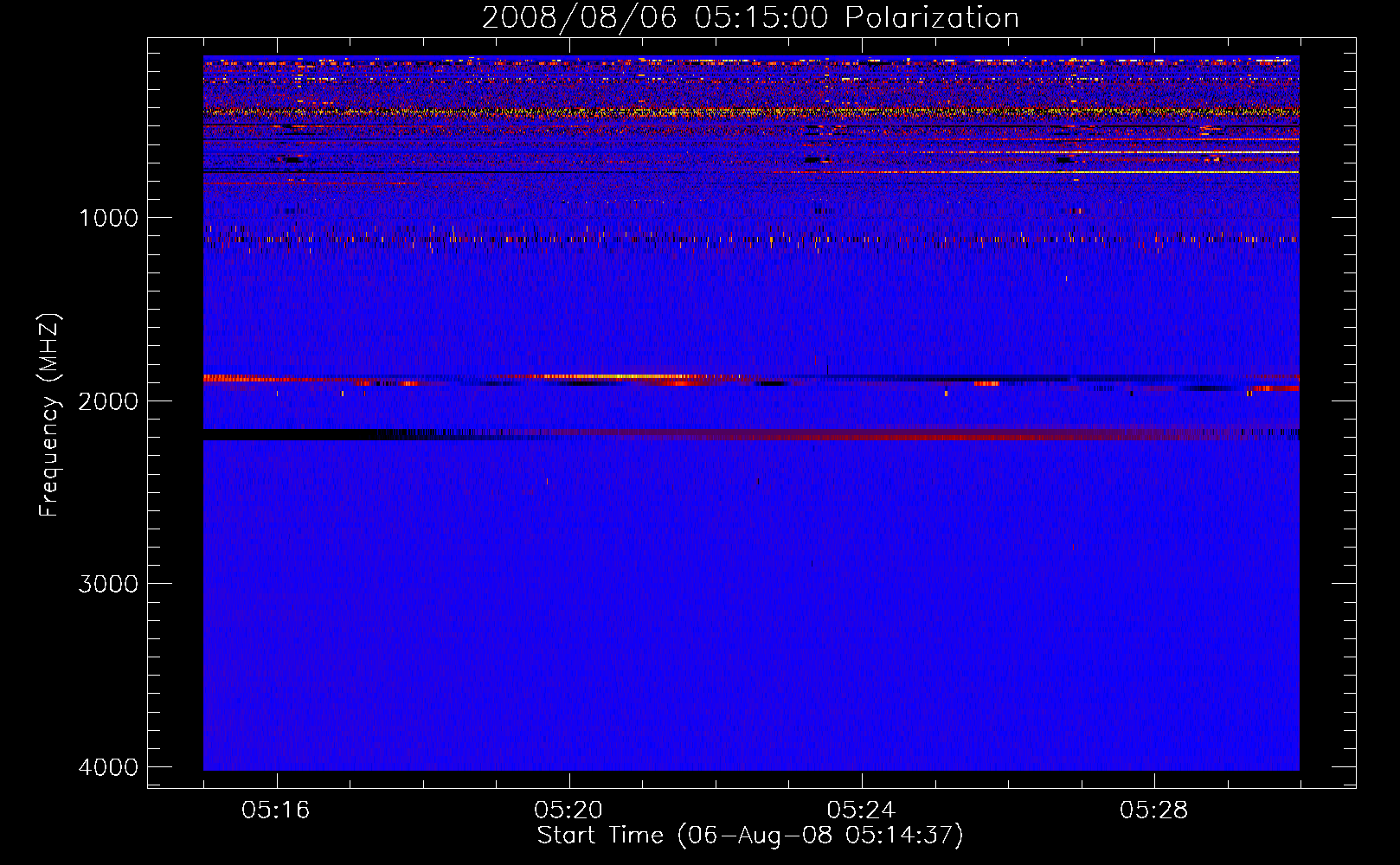Click the 'Frequency (MHZ)' axis label
Image resolution: width=1400 pixels, height=865 pixels.
click(50, 415)
